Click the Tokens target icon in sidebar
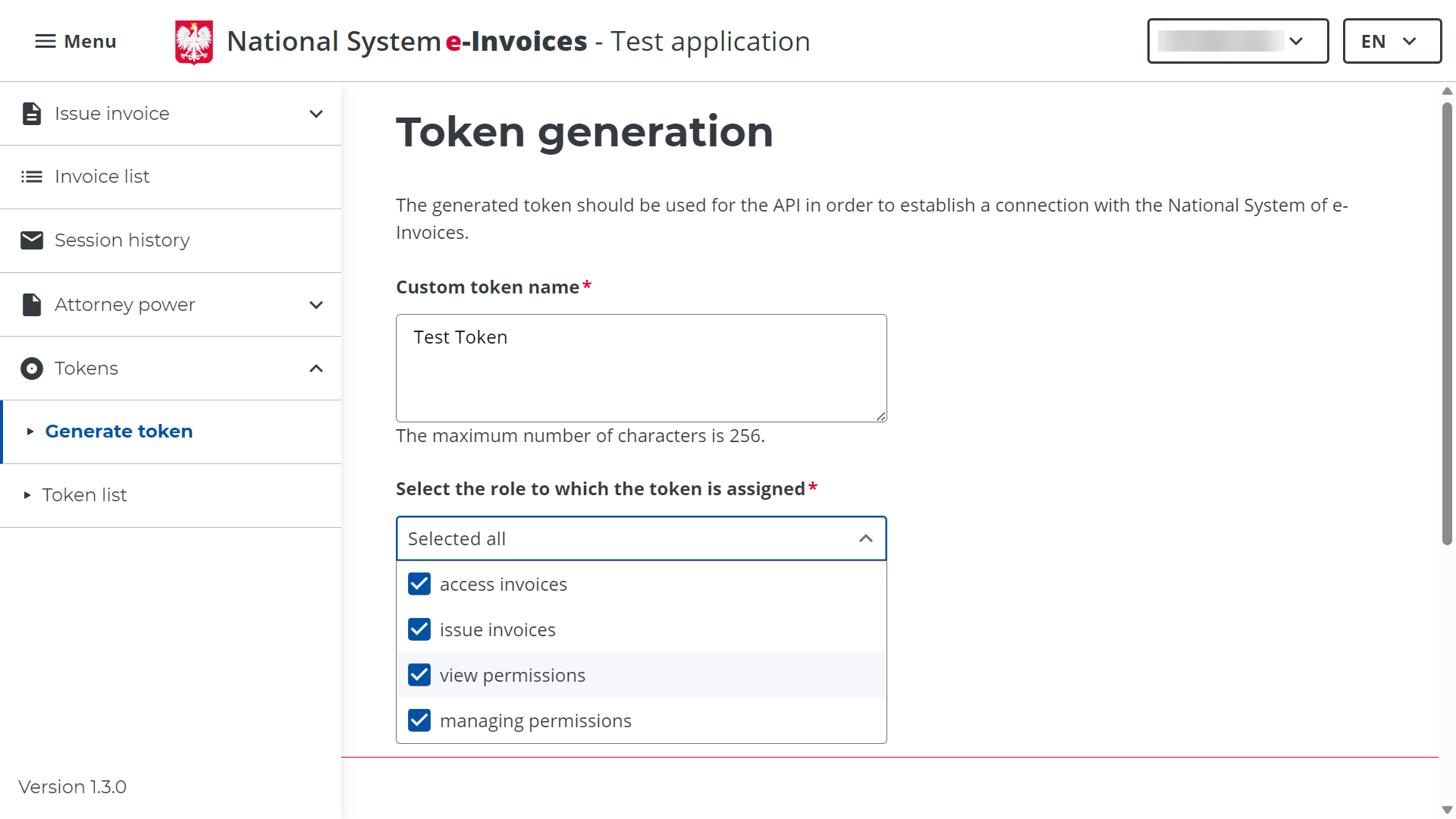Image resolution: width=1456 pixels, height=819 pixels. pyautogui.click(x=31, y=368)
